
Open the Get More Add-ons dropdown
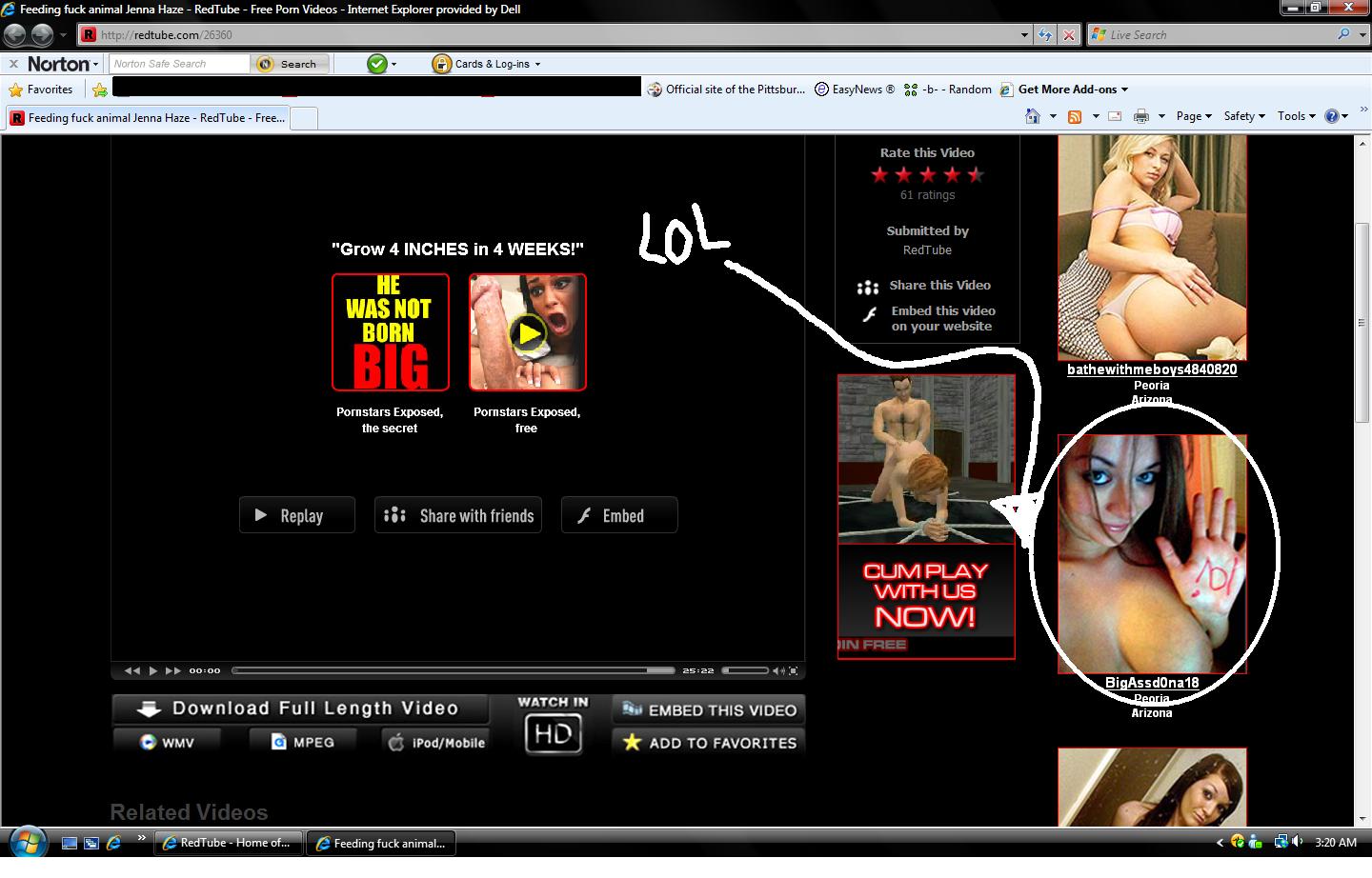pos(1073,90)
